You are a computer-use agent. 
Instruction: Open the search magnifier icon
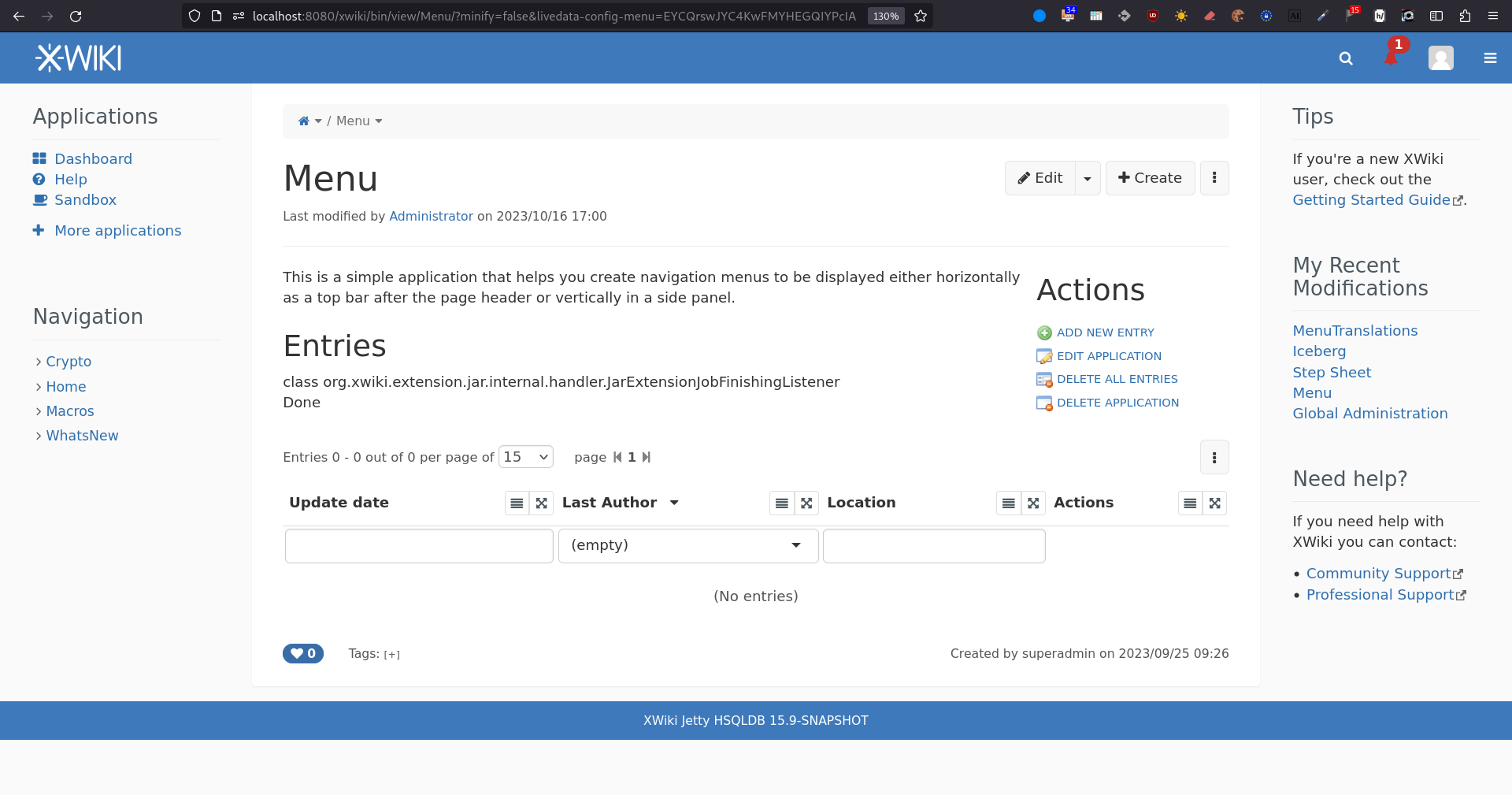pyautogui.click(x=1346, y=58)
